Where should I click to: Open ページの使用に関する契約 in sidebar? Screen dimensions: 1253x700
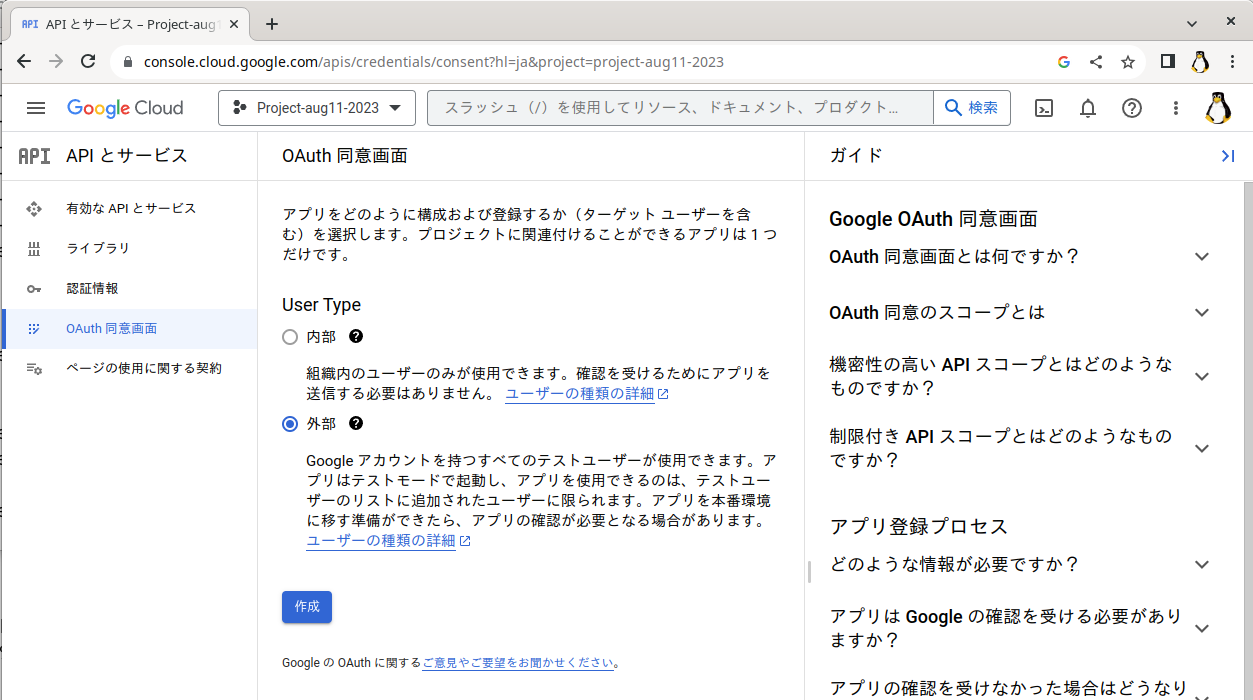pos(130,369)
